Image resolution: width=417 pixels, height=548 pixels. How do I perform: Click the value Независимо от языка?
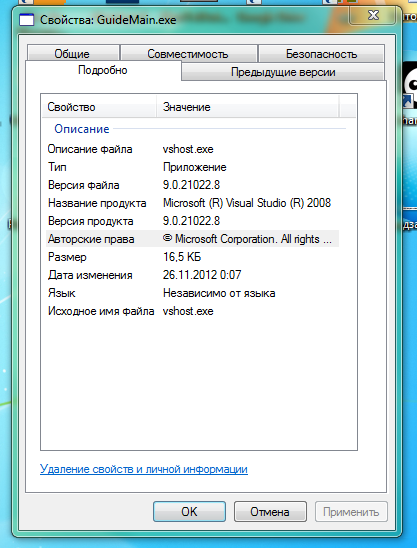tap(219, 293)
